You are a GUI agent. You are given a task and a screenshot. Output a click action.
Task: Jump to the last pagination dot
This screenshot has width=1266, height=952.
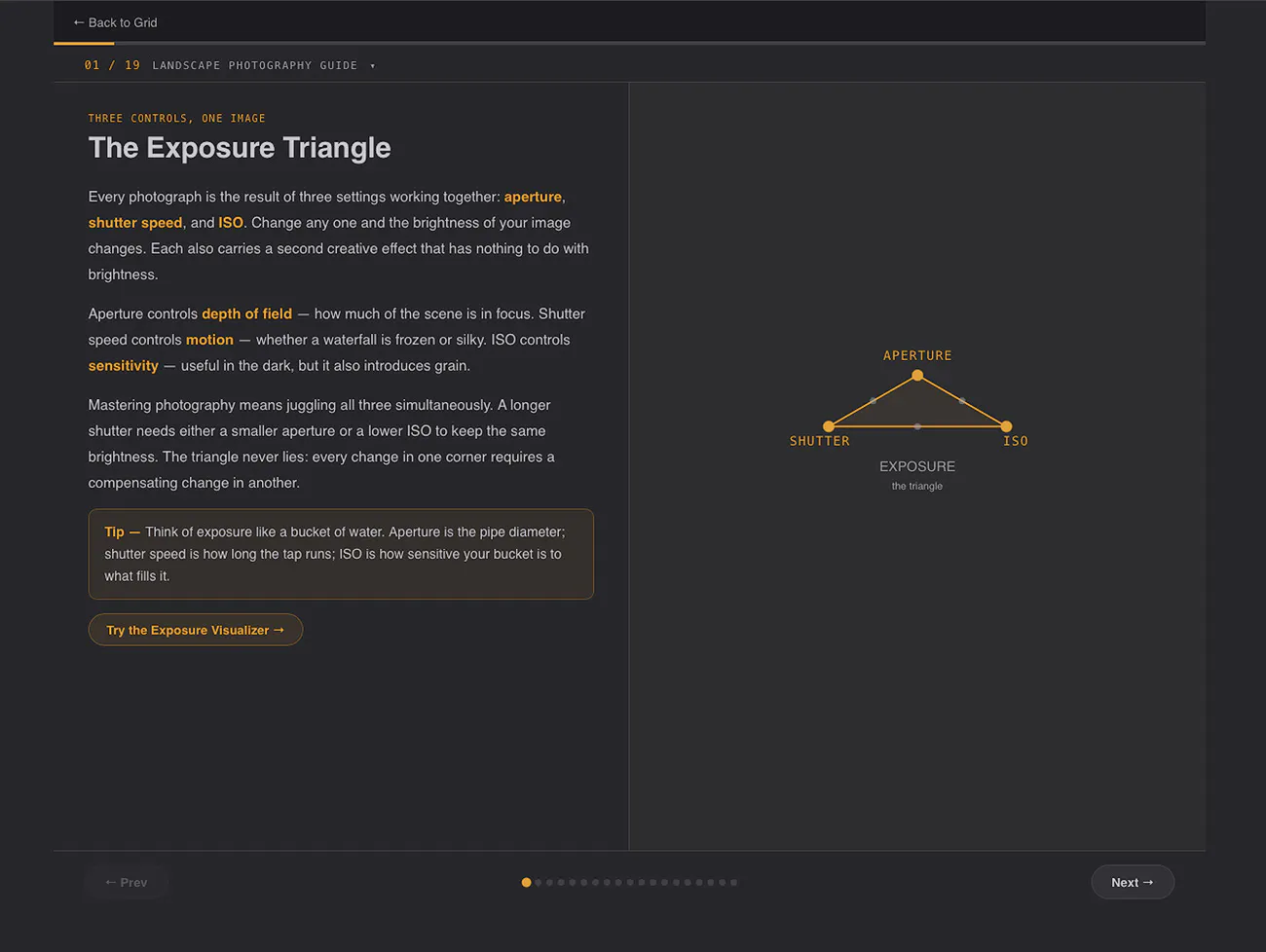(x=733, y=882)
